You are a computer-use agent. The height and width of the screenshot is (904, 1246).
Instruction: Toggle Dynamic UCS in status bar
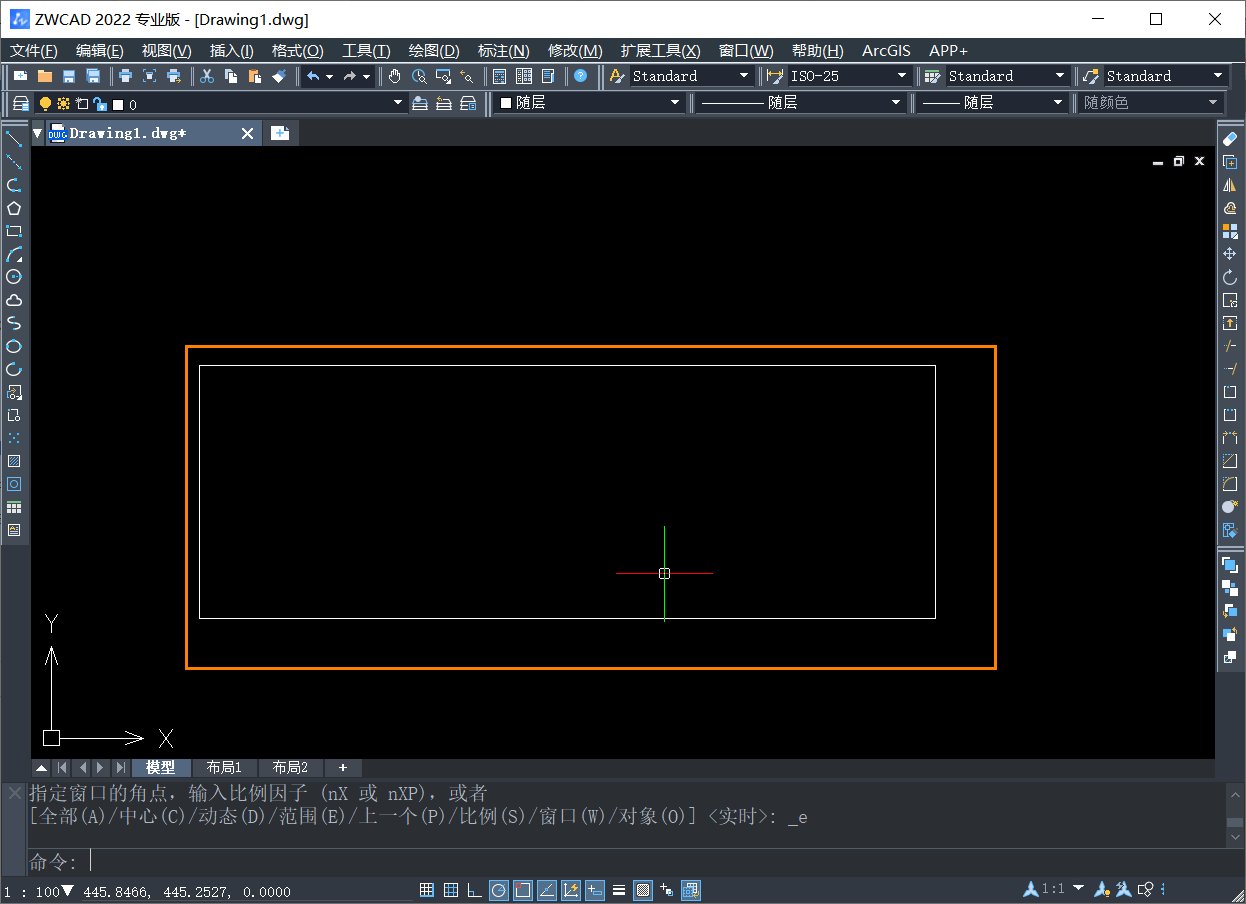571,890
